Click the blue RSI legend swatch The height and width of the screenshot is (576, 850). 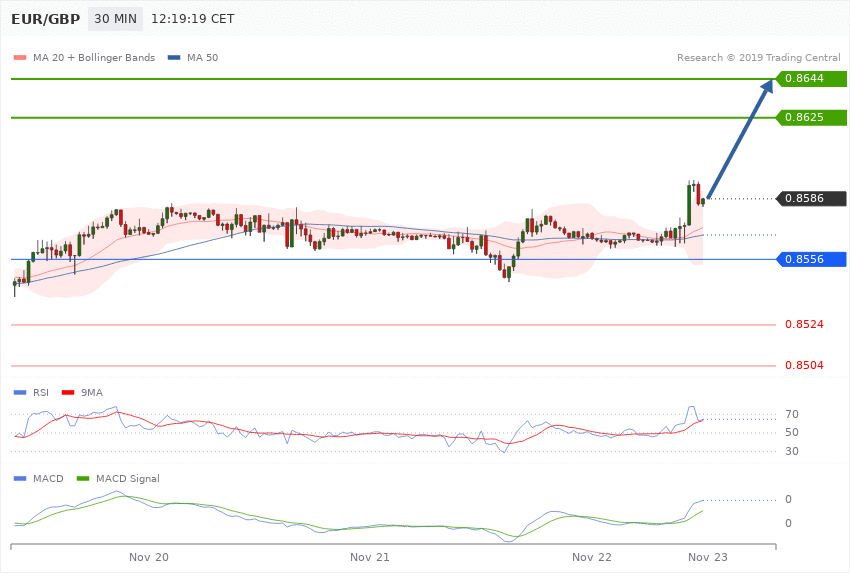tap(20, 392)
